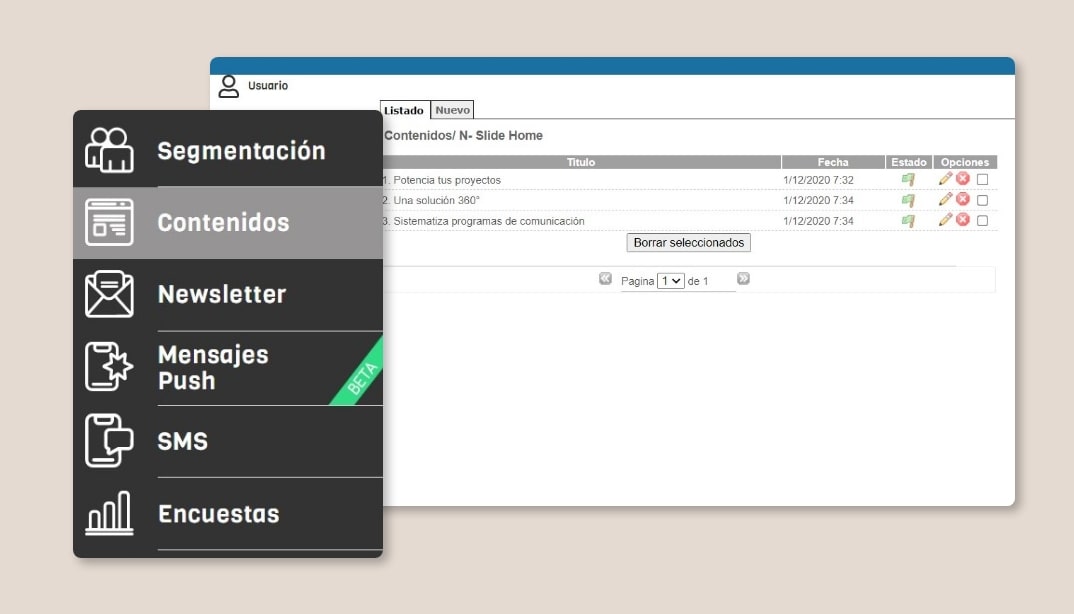
Task: Delete Sistematiza programas de comunicación red X
Action: tap(963, 219)
